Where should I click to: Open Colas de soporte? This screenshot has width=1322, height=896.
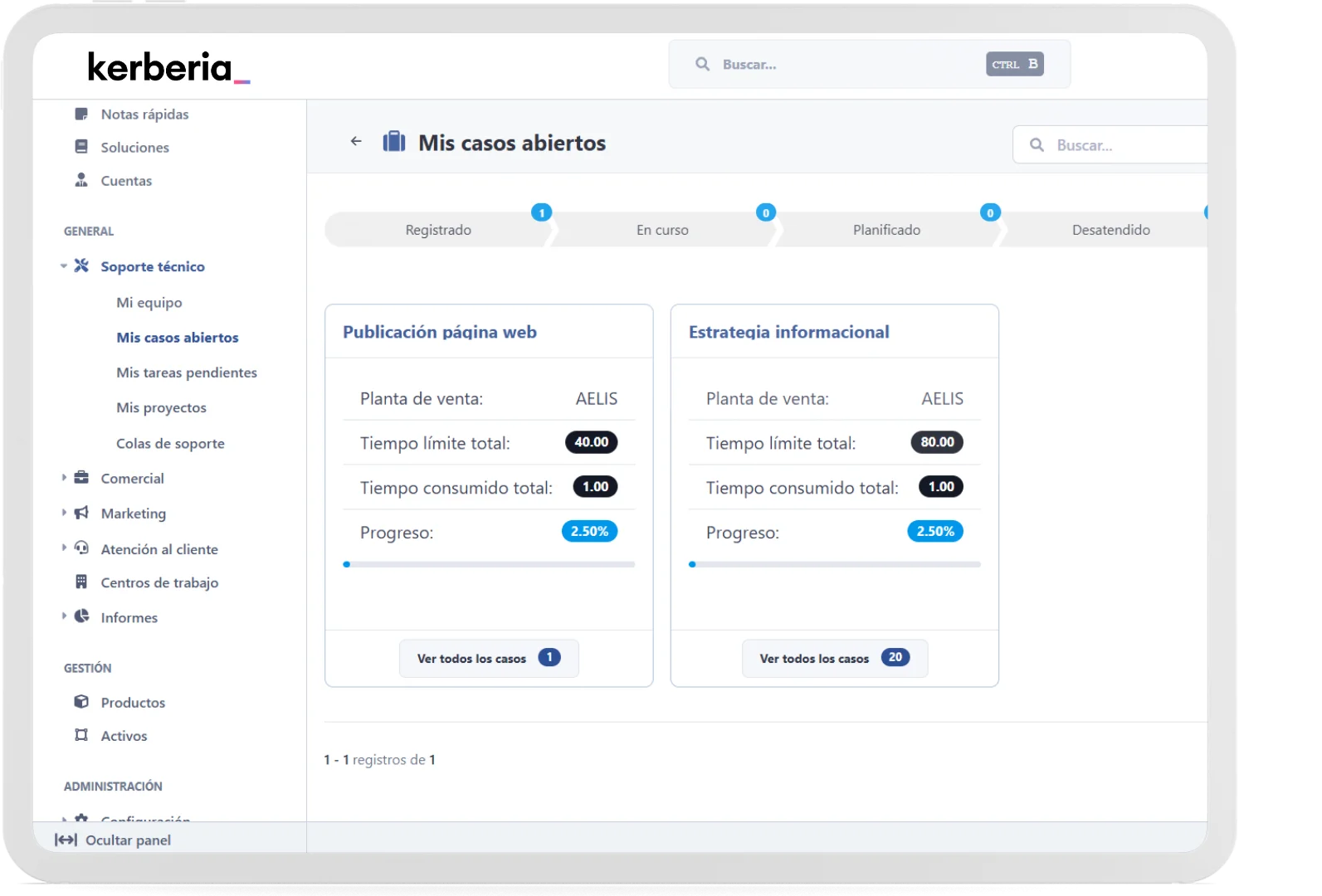[170, 443]
